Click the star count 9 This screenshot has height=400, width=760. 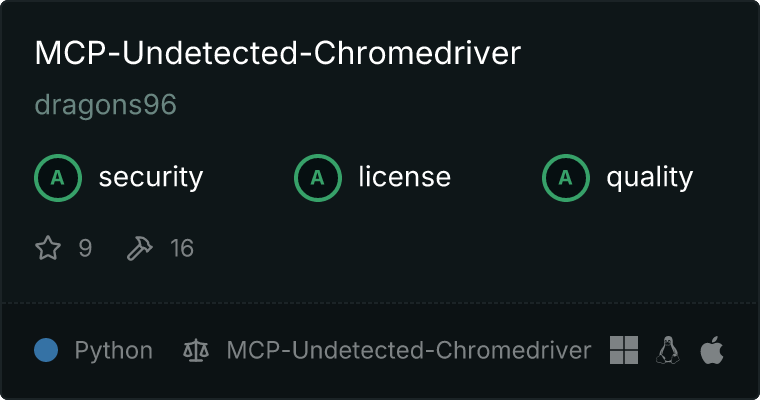point(85,248)
